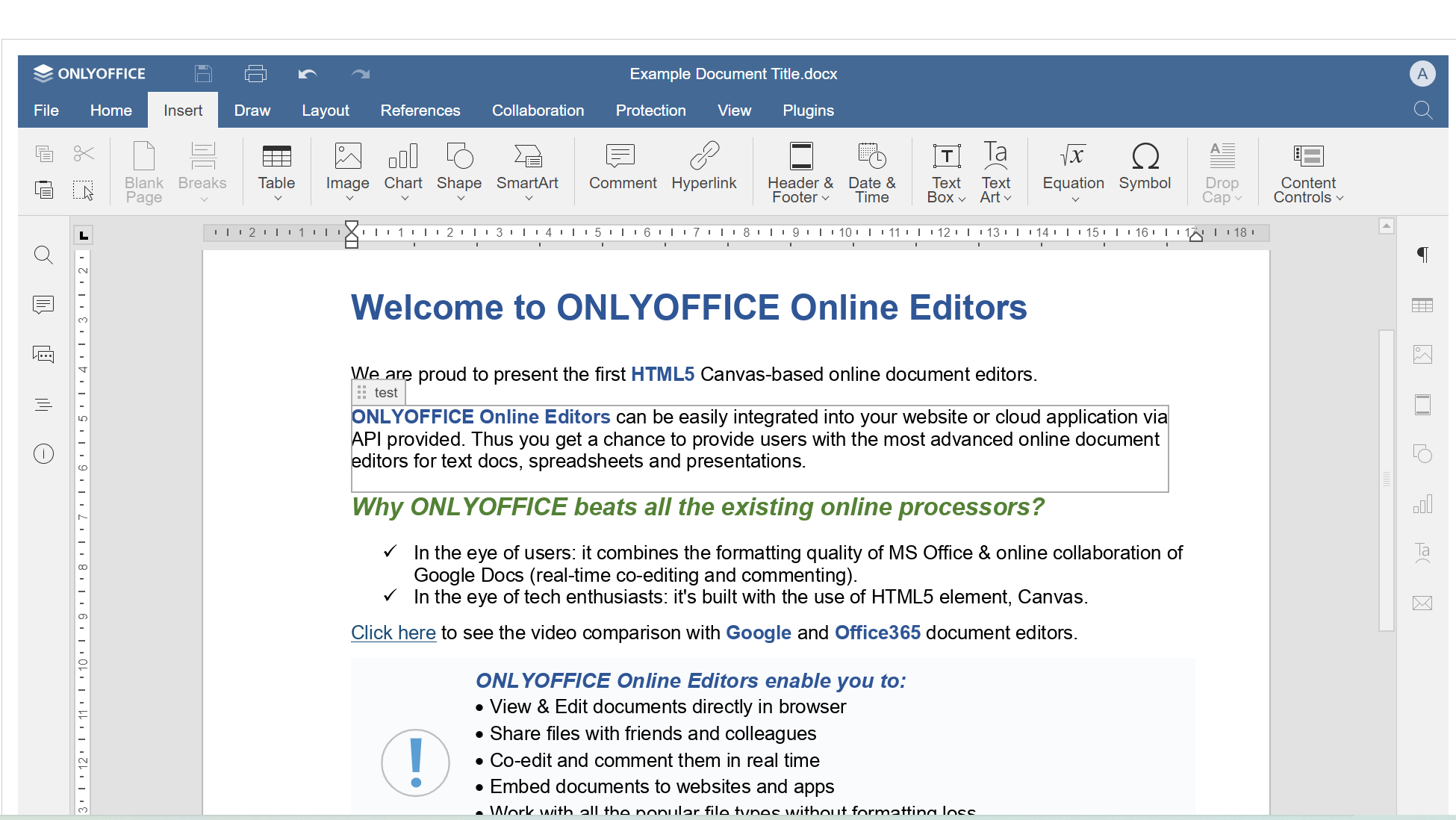Switch to the Home tab

click(111, 111)
